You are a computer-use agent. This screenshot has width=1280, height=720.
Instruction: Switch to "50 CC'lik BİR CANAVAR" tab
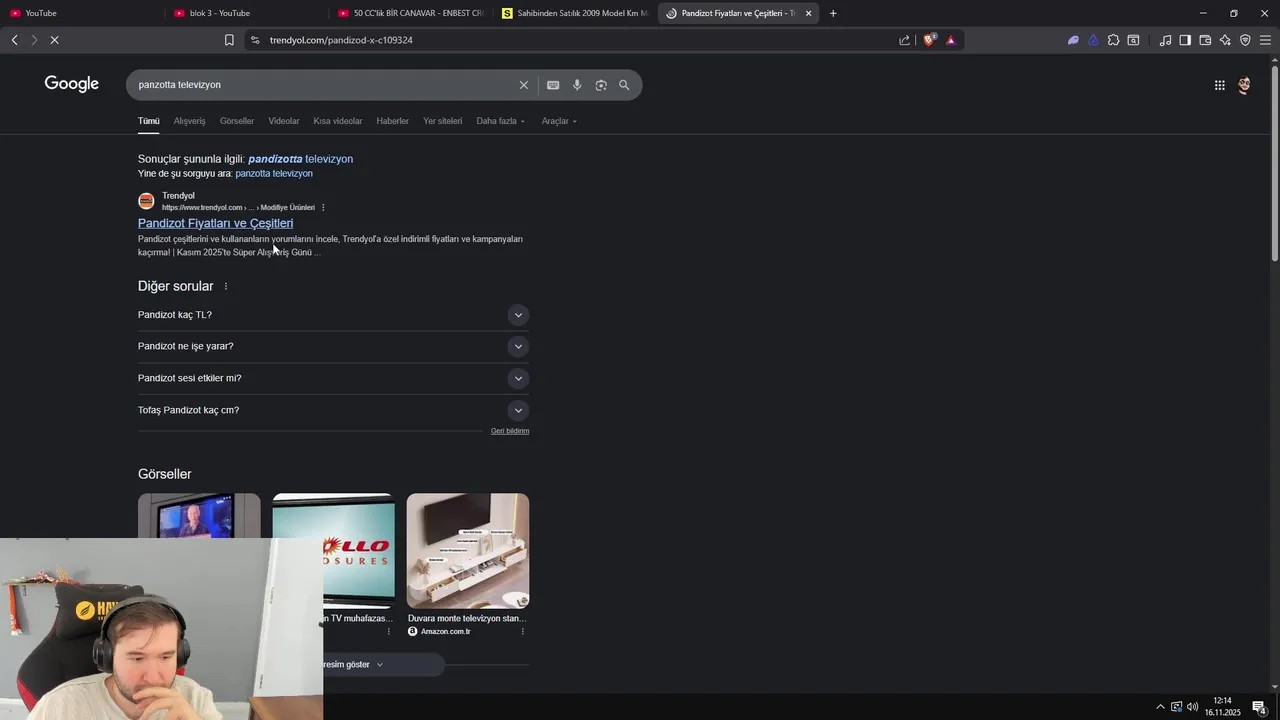tap(411, 13)
